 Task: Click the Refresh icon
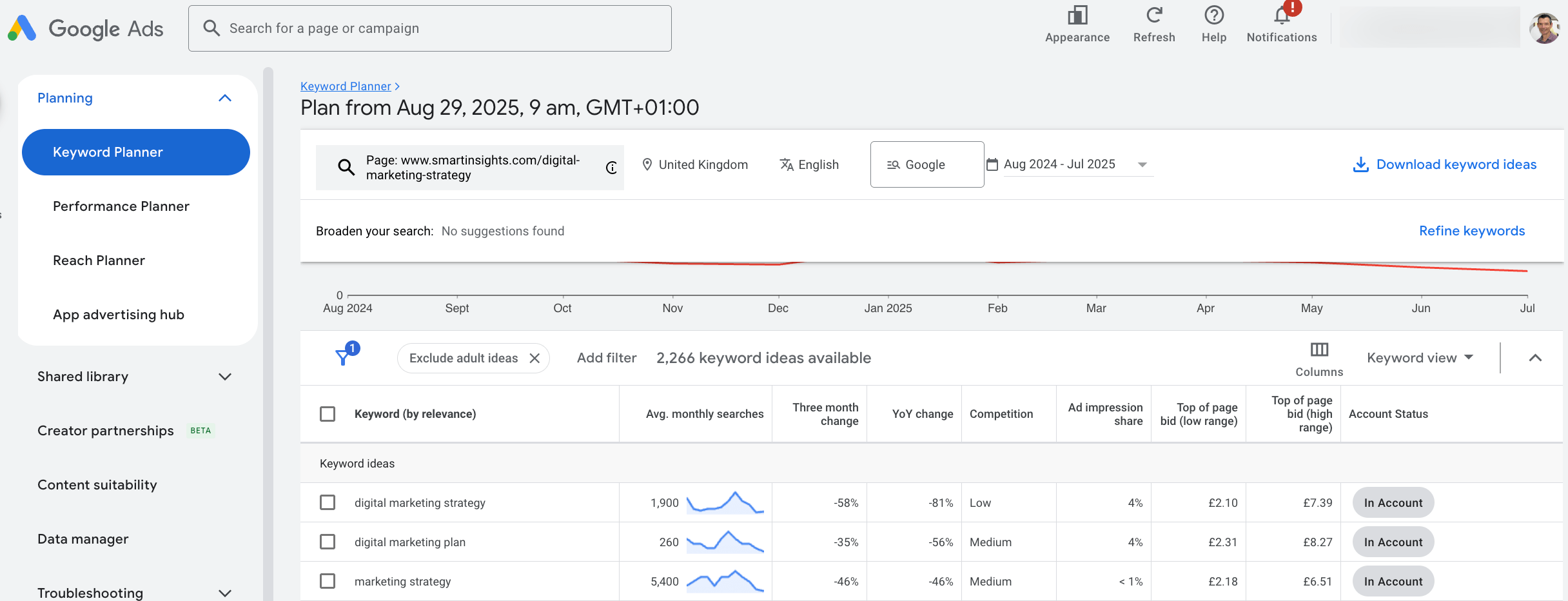(1153, 15)
